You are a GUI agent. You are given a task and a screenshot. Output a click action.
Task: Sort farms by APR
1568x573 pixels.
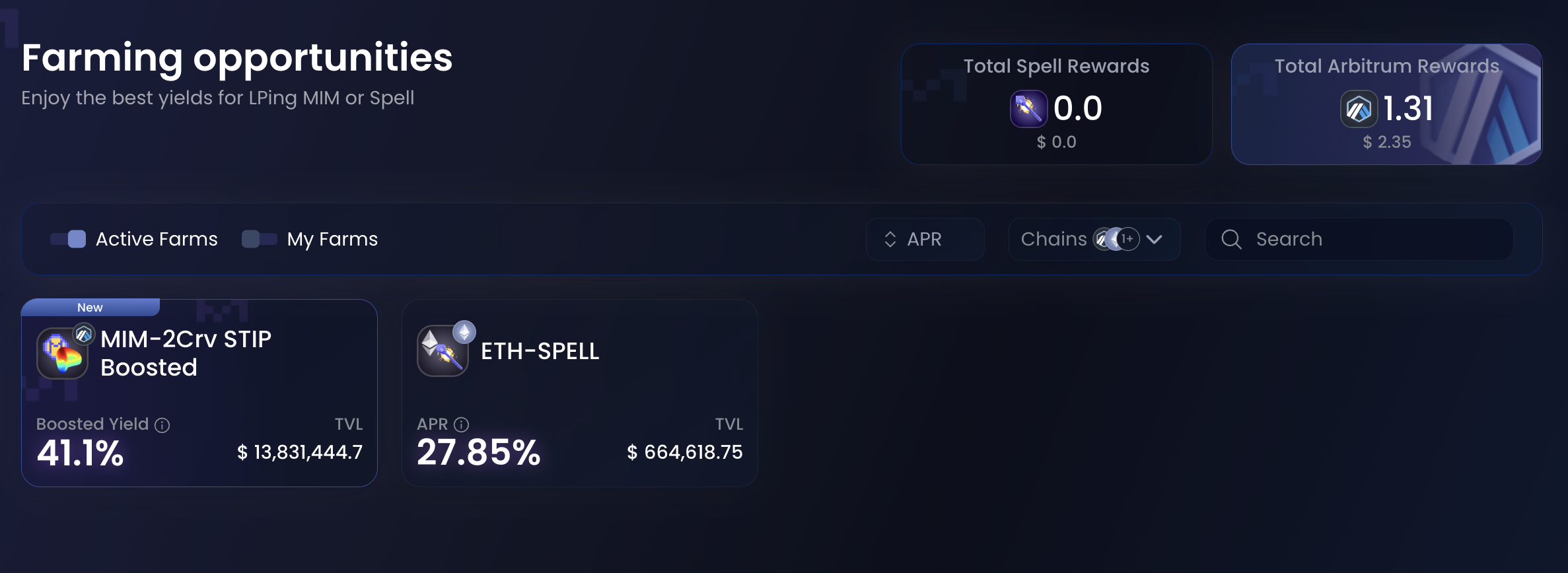click(925, 239)
